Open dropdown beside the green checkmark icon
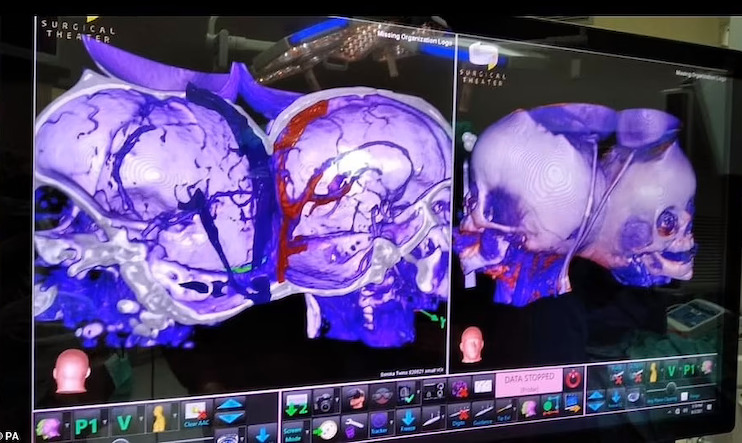 pos(418,393)
